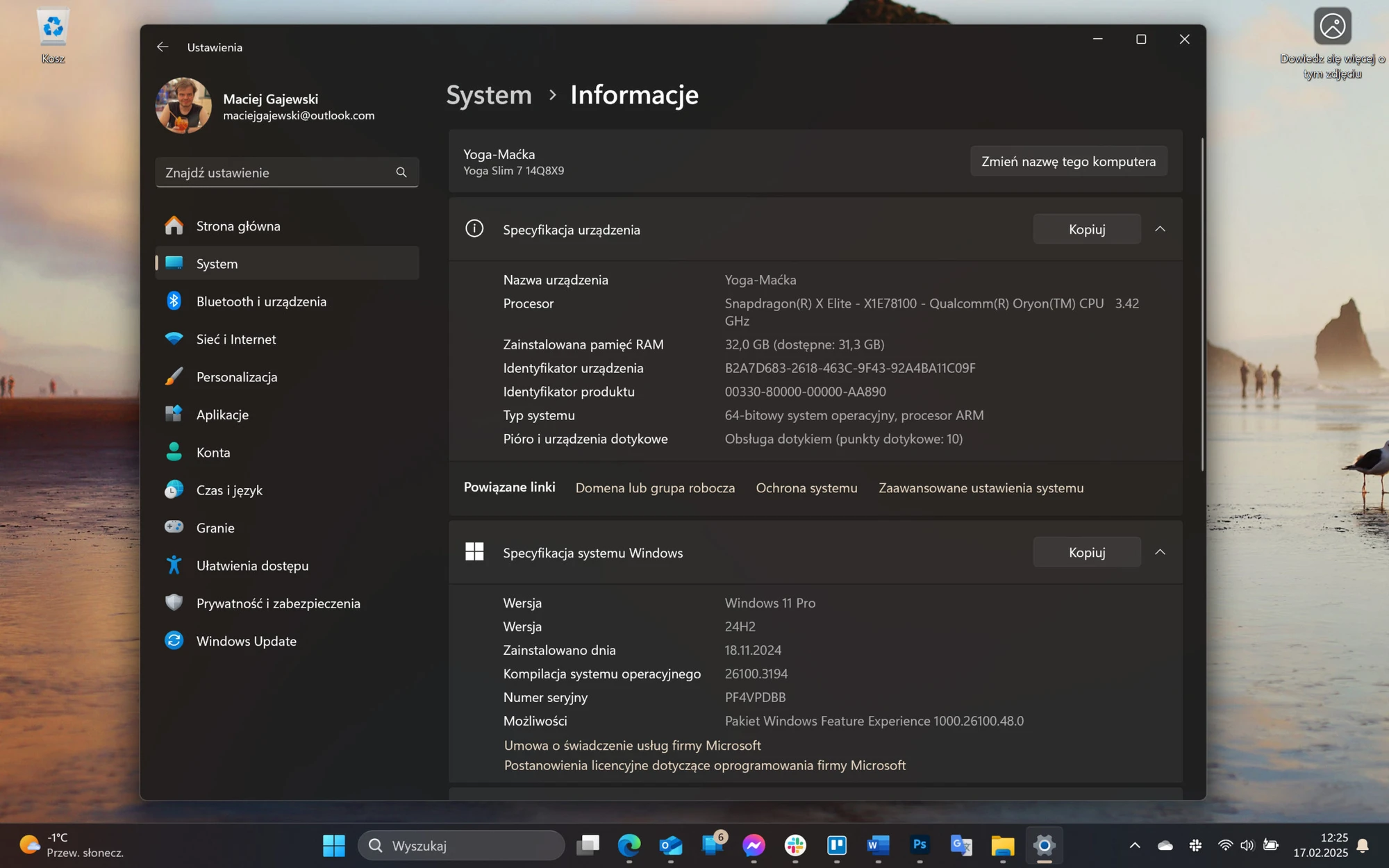Click the Czas i język clock icon

[x=174, y=490]
